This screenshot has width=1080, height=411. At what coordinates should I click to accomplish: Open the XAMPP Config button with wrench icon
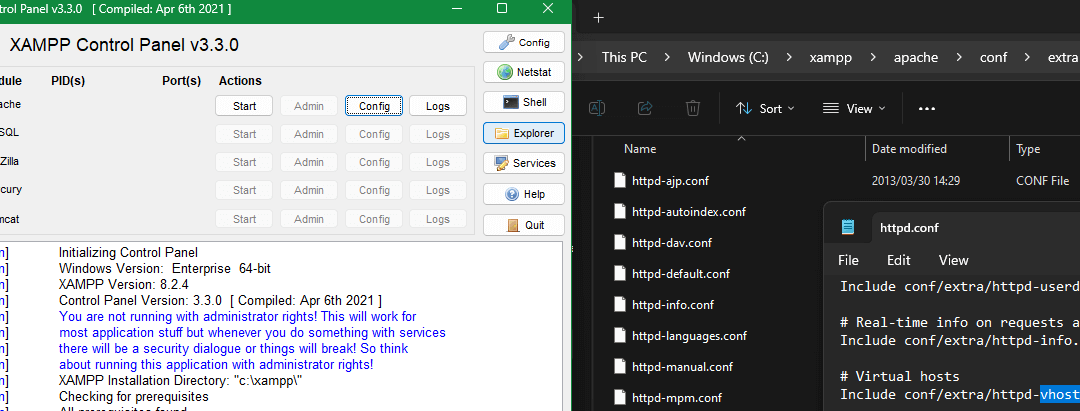pos(523,42)
